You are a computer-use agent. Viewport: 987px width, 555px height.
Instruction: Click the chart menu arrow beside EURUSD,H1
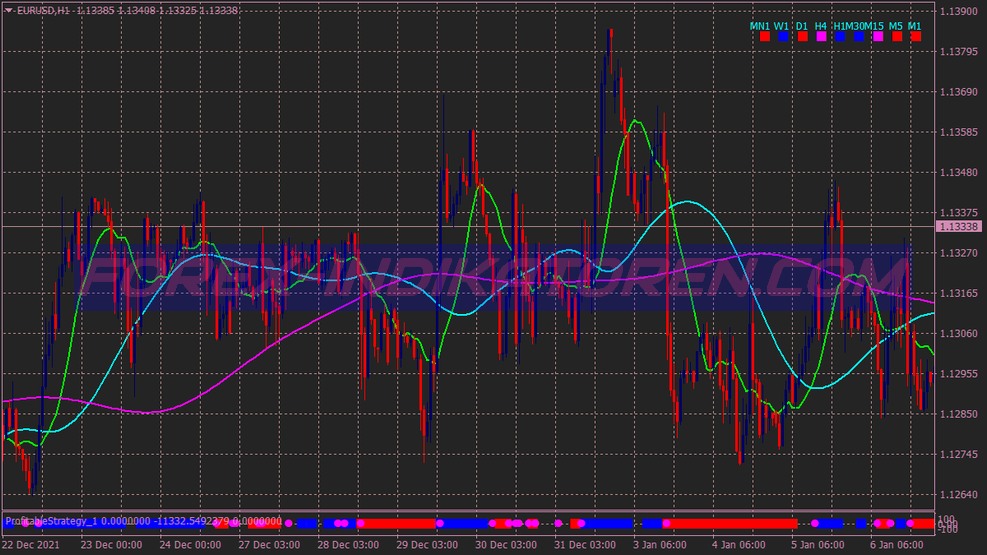[9, 10]
